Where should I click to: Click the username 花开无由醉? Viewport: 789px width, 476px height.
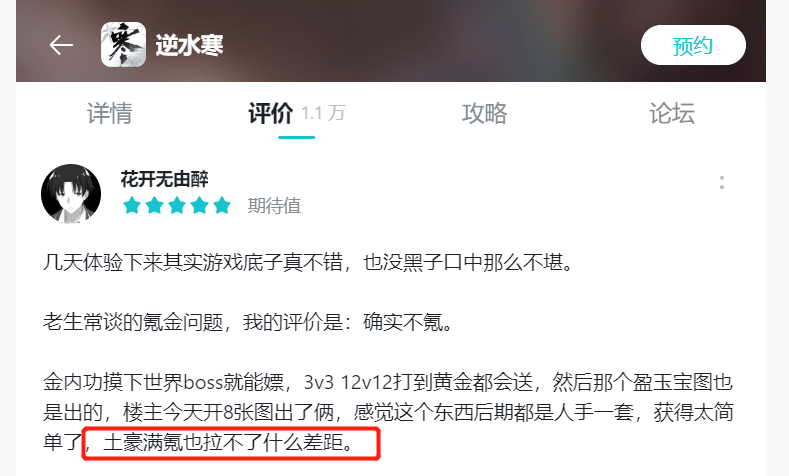point(165,179)
